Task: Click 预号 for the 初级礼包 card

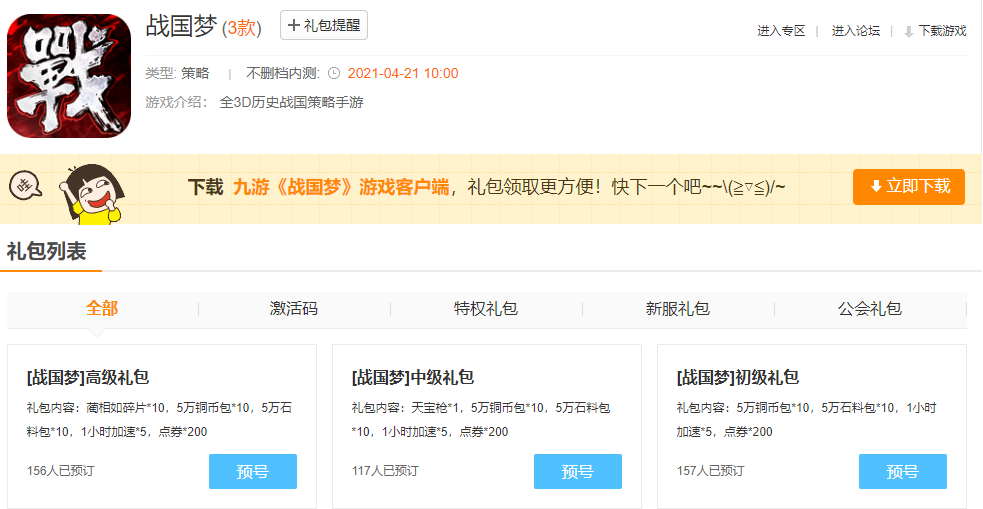Action: click(903, 471)
